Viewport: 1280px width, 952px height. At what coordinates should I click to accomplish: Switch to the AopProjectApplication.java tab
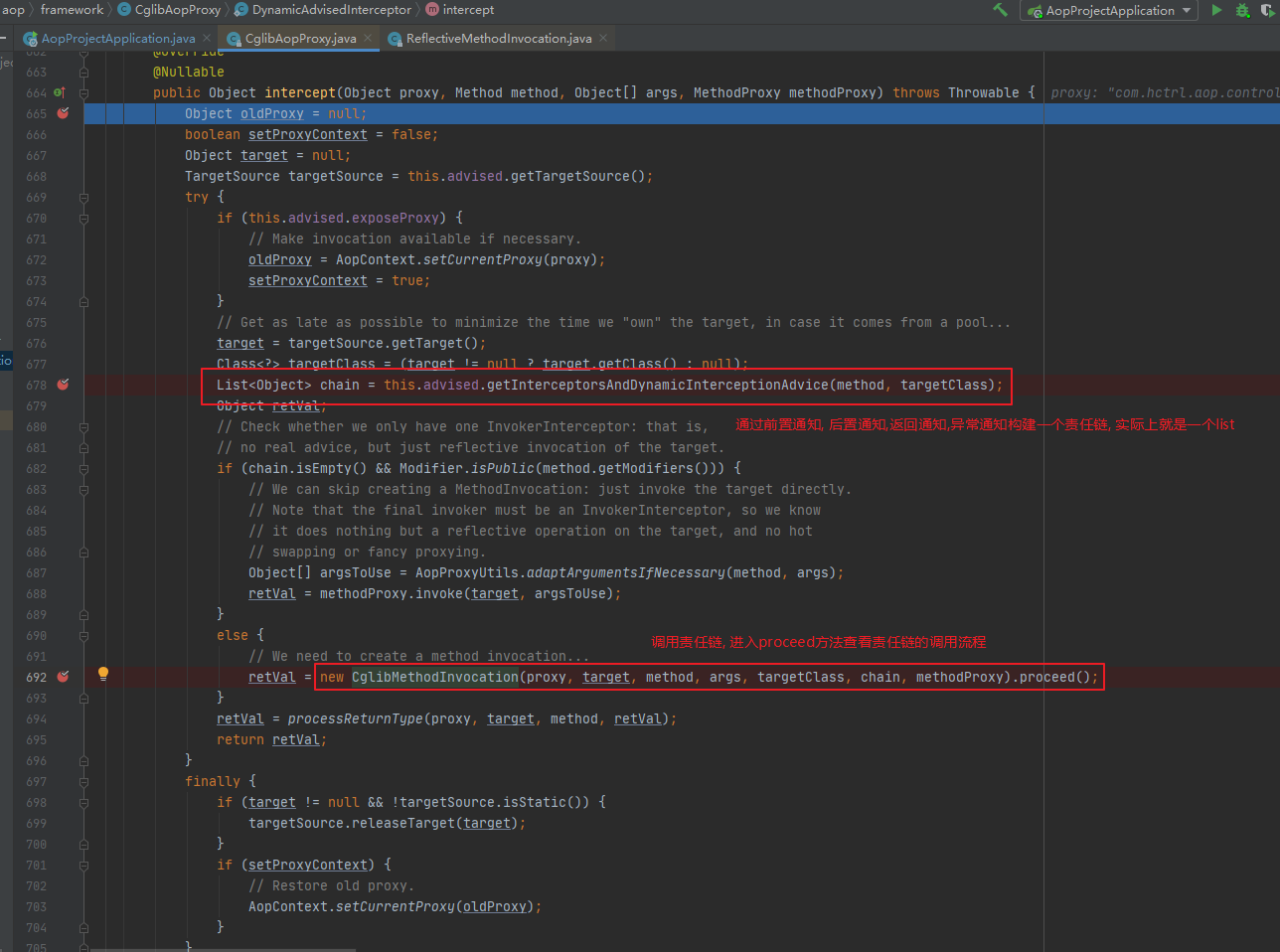[x=117, y=39]
